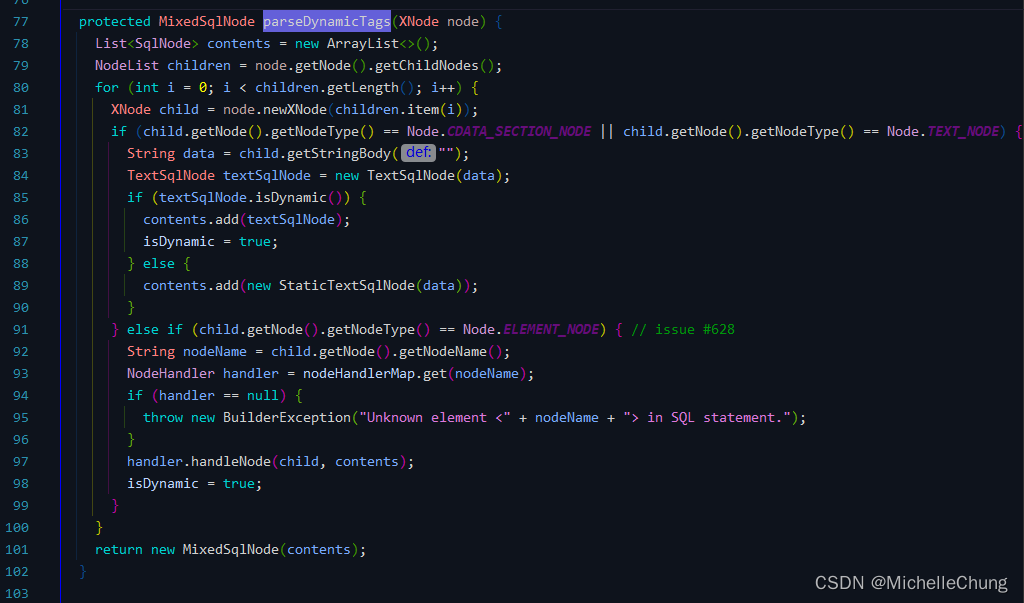Click the closing brace on line 100
The height and width of the screenshot is (603, 1024).
[99, 527]
